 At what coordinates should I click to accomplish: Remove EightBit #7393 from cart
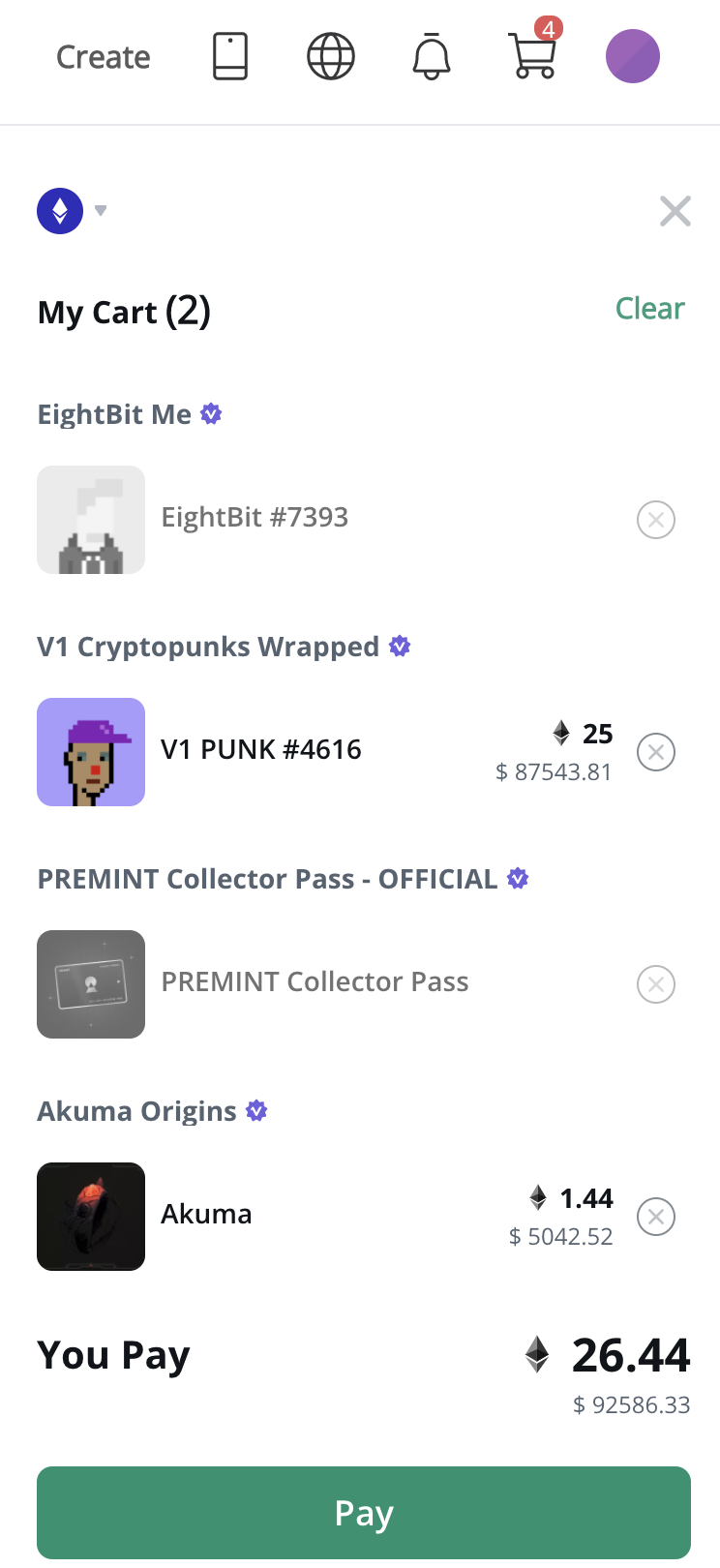[x=656, y=520]
